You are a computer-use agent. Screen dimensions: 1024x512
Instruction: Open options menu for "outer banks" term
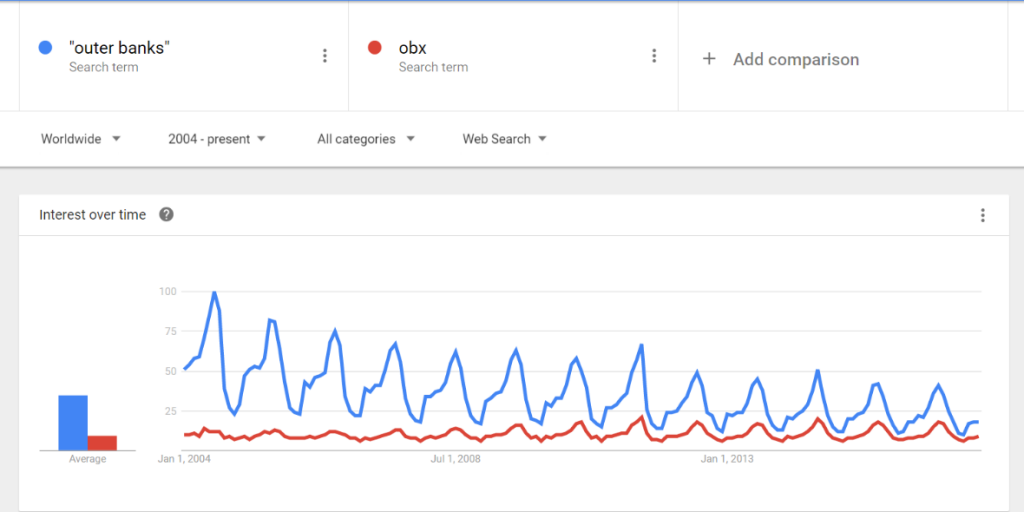pyautogui.click(x=324, y=56)
